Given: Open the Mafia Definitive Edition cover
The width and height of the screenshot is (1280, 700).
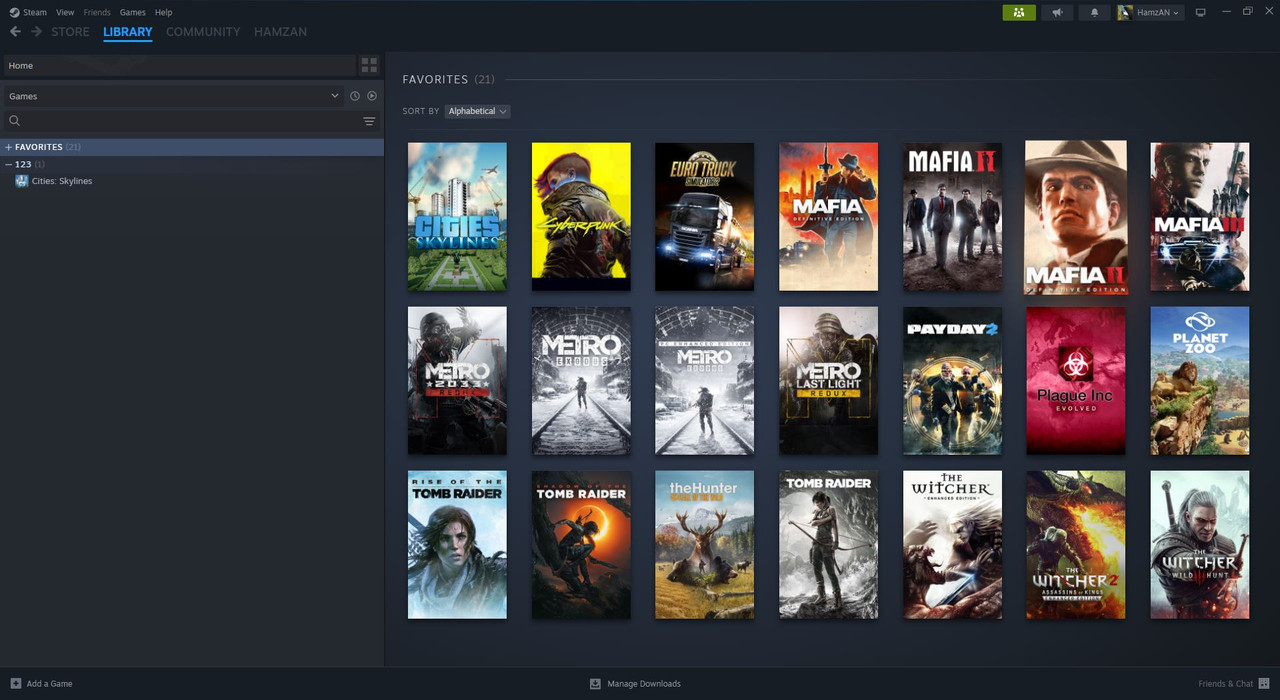Looking at the screenshot, I should click(828, 217).
